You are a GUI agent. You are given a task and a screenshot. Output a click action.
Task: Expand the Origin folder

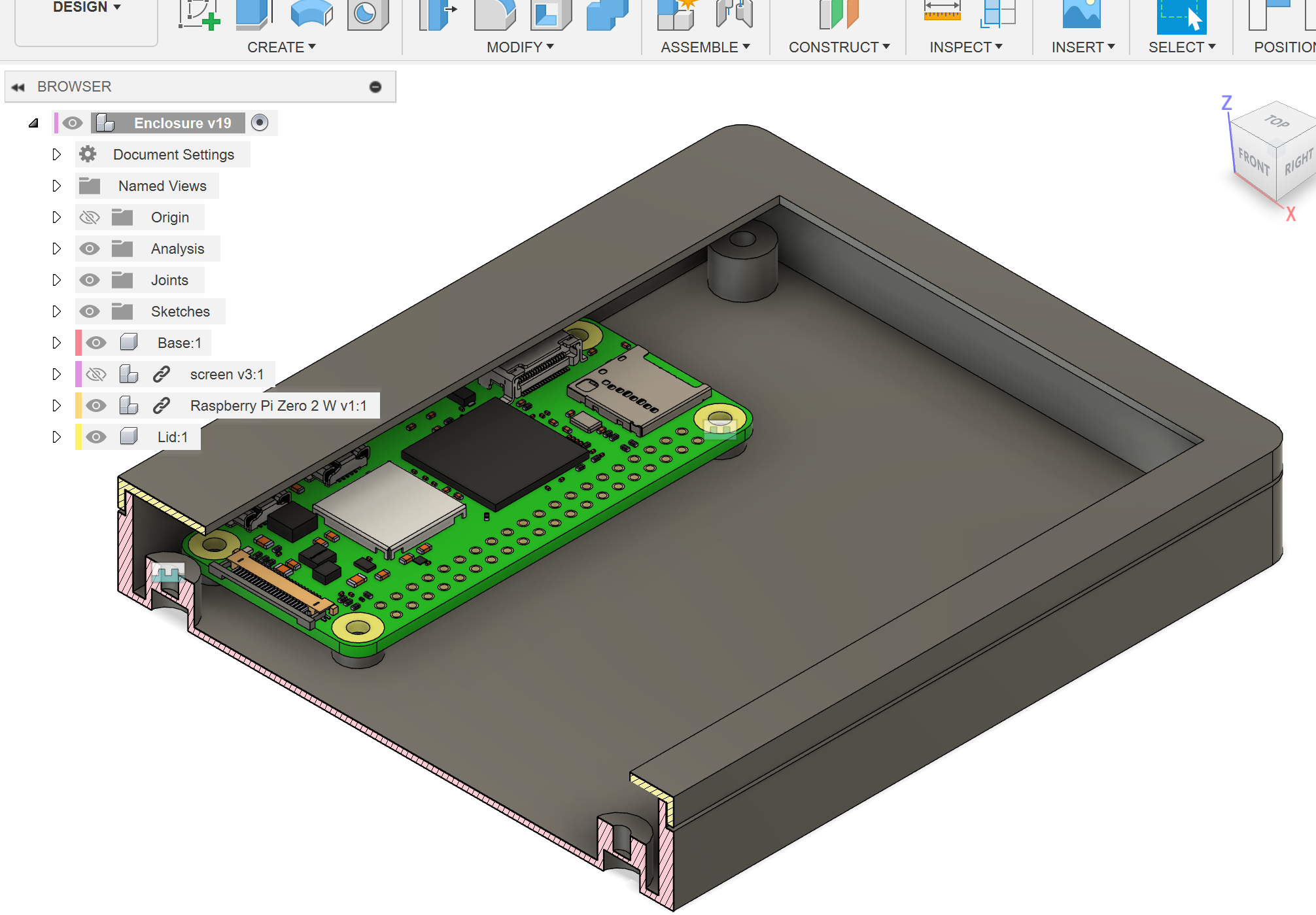pos(56,217)
